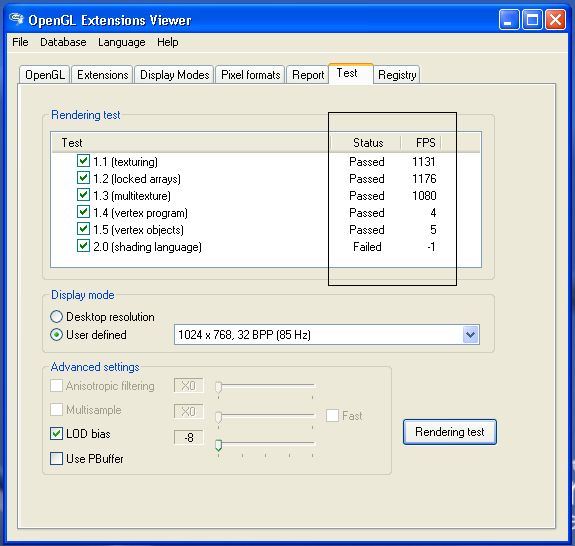Open the Registry tab
Image resolution: width=575 pixels, height=546 pixels.
[x=397, y=75]
